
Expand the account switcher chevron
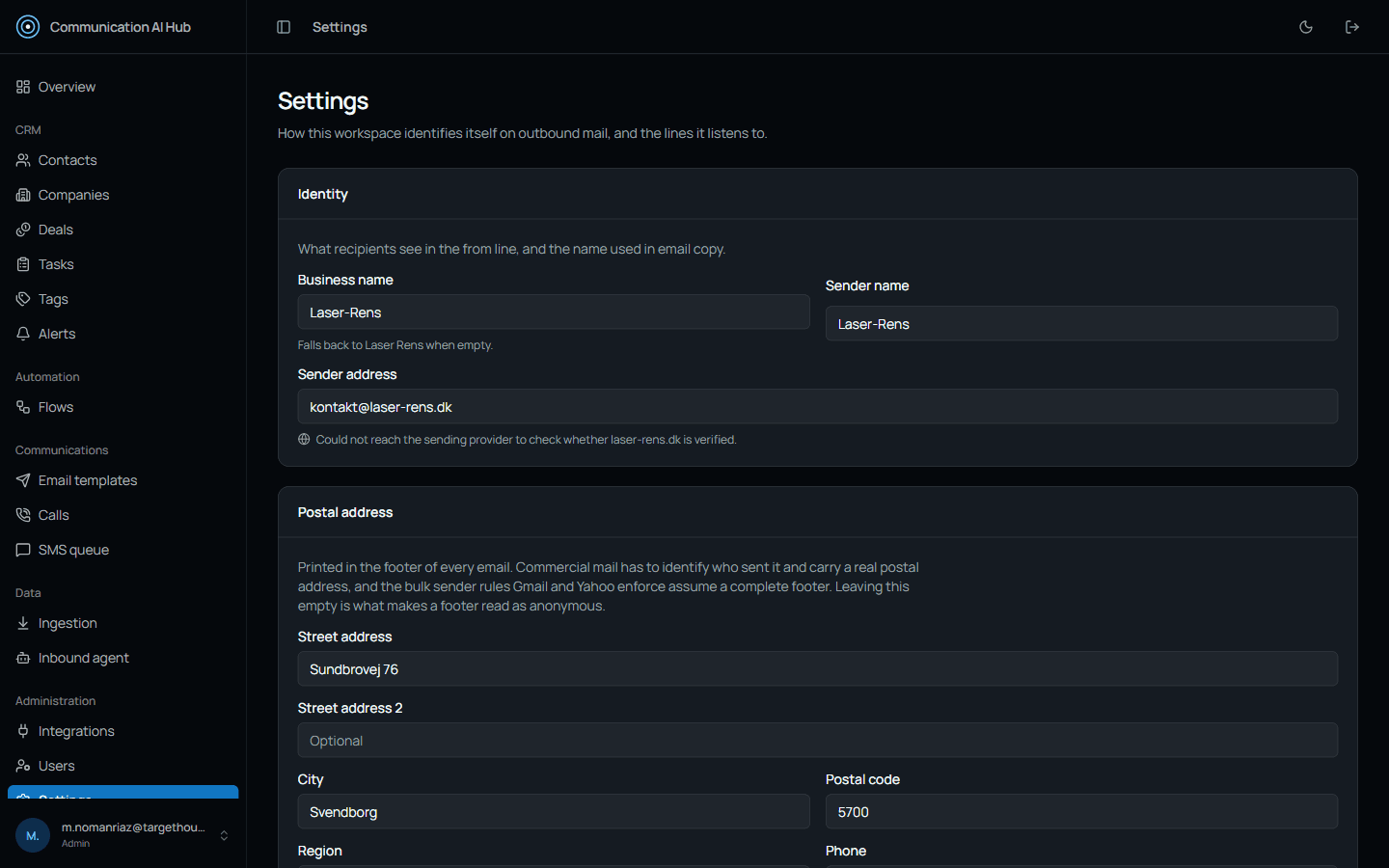click(224, 835)
